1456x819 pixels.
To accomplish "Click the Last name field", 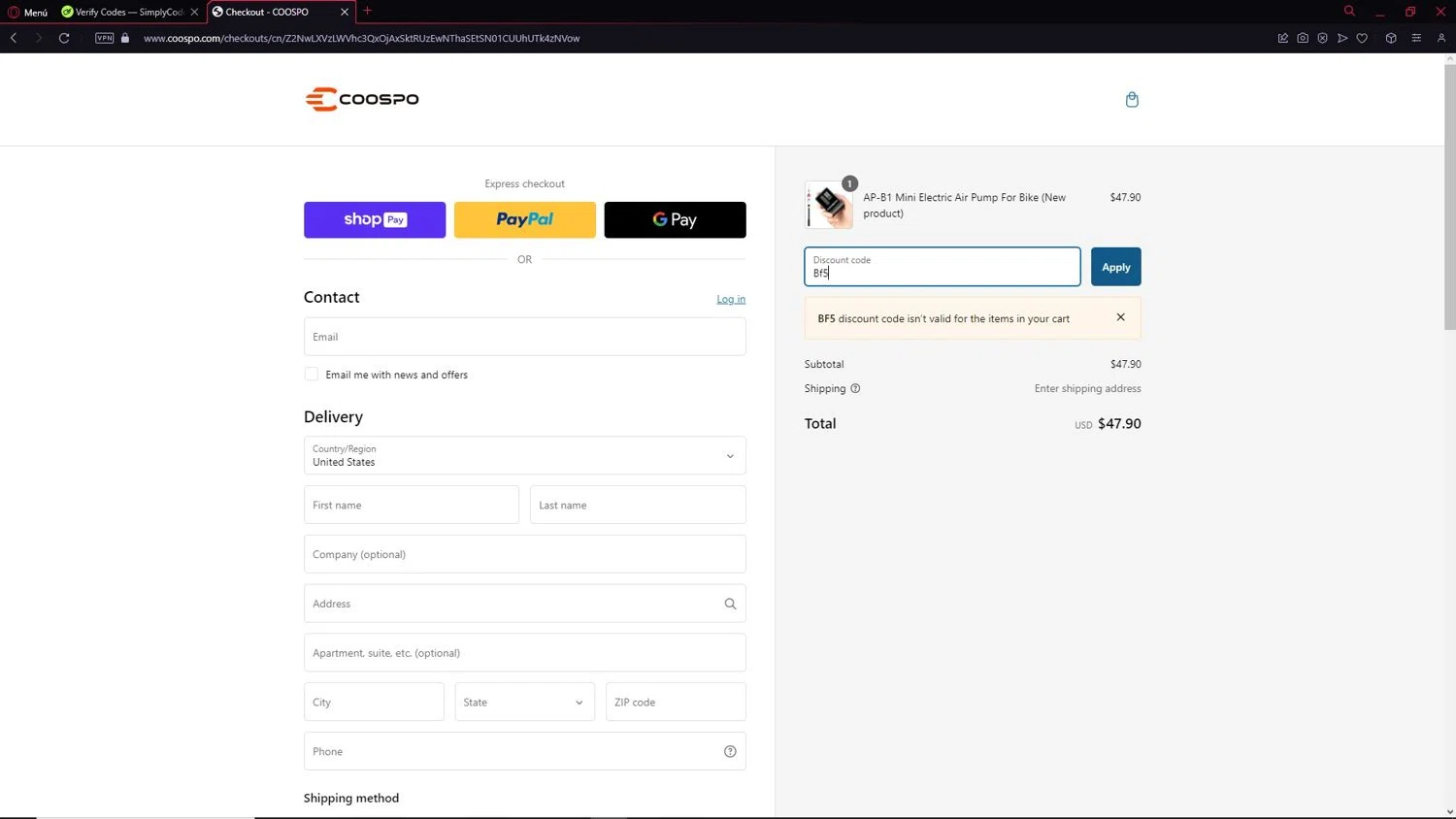I will point(638,505).
